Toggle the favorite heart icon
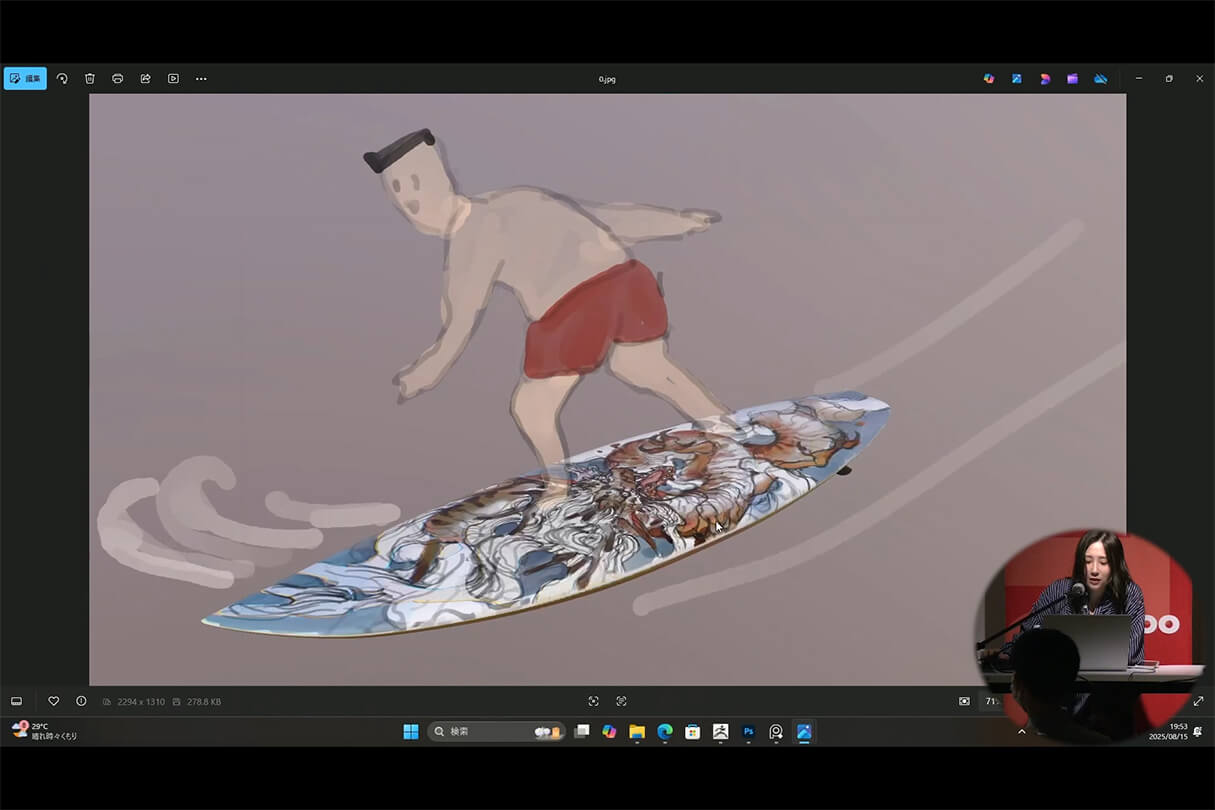The width and height of the screenshot is (1215, 810). [54, 701]
